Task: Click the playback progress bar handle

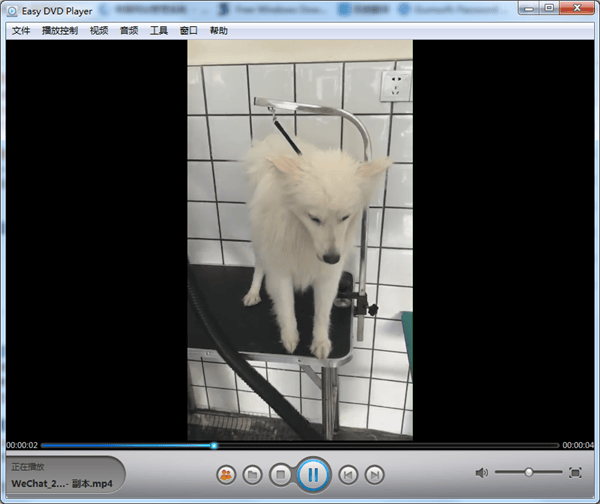Action: (x=214, y=445)
